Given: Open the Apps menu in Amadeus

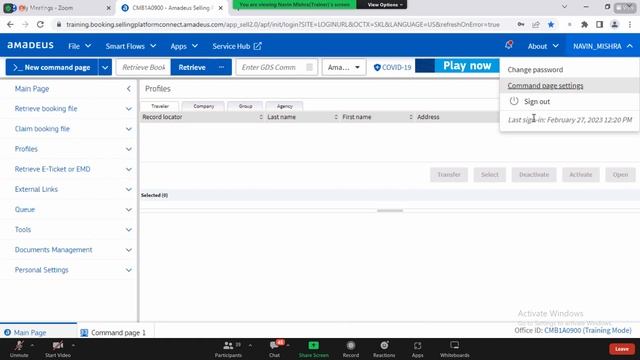Looking at the screenshot, I should point(184,46).
